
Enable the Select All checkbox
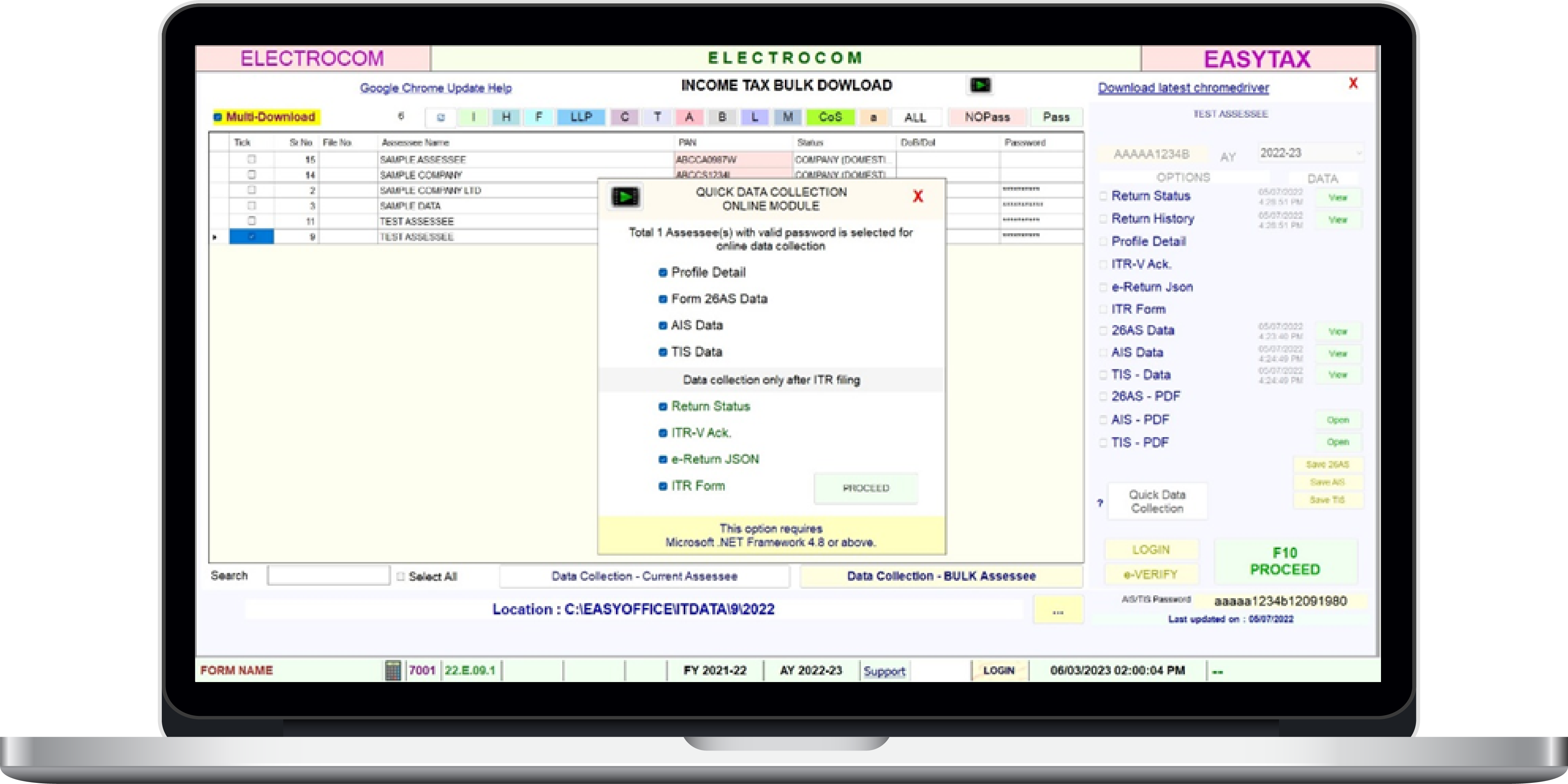(400, 576)
